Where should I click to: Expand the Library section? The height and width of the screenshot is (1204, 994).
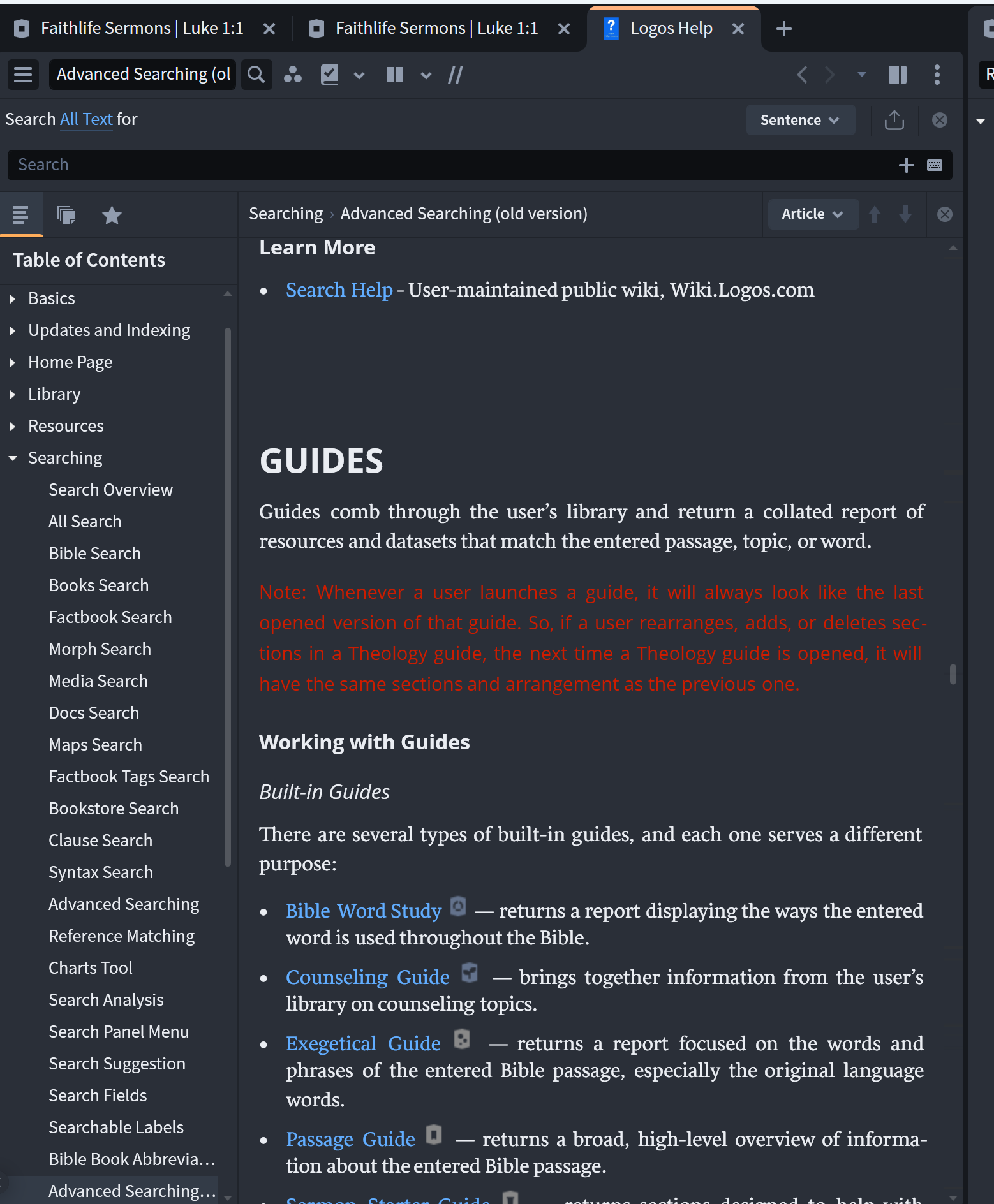(x=13, y=394)
